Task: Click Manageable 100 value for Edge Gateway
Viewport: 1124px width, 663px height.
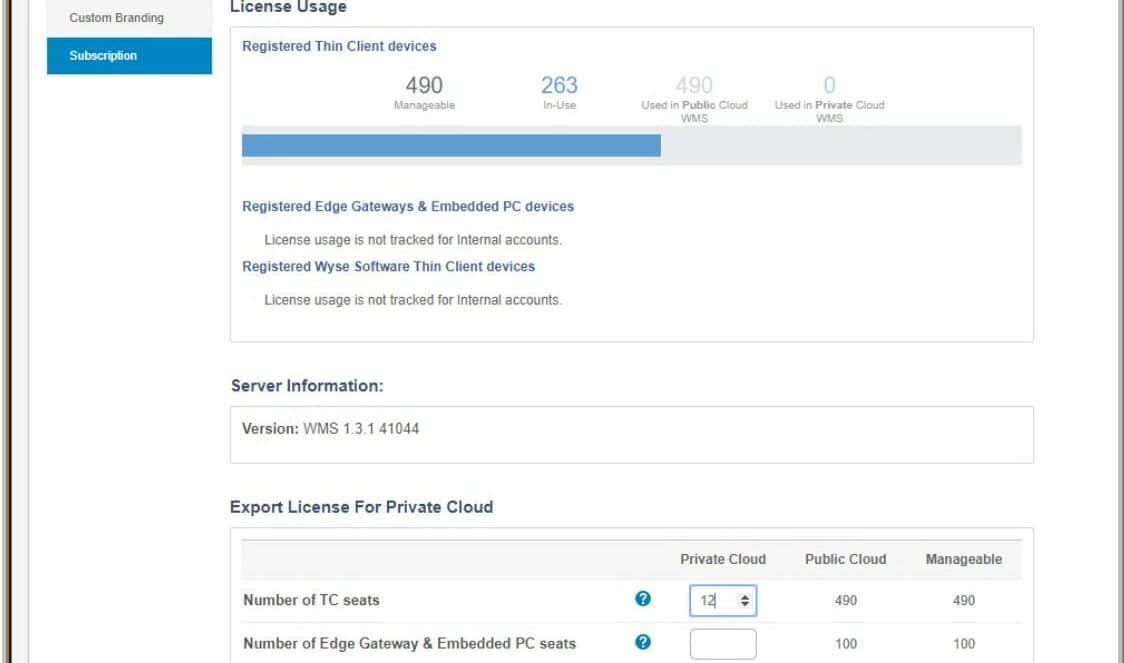Action: click(x=964, y=644)
